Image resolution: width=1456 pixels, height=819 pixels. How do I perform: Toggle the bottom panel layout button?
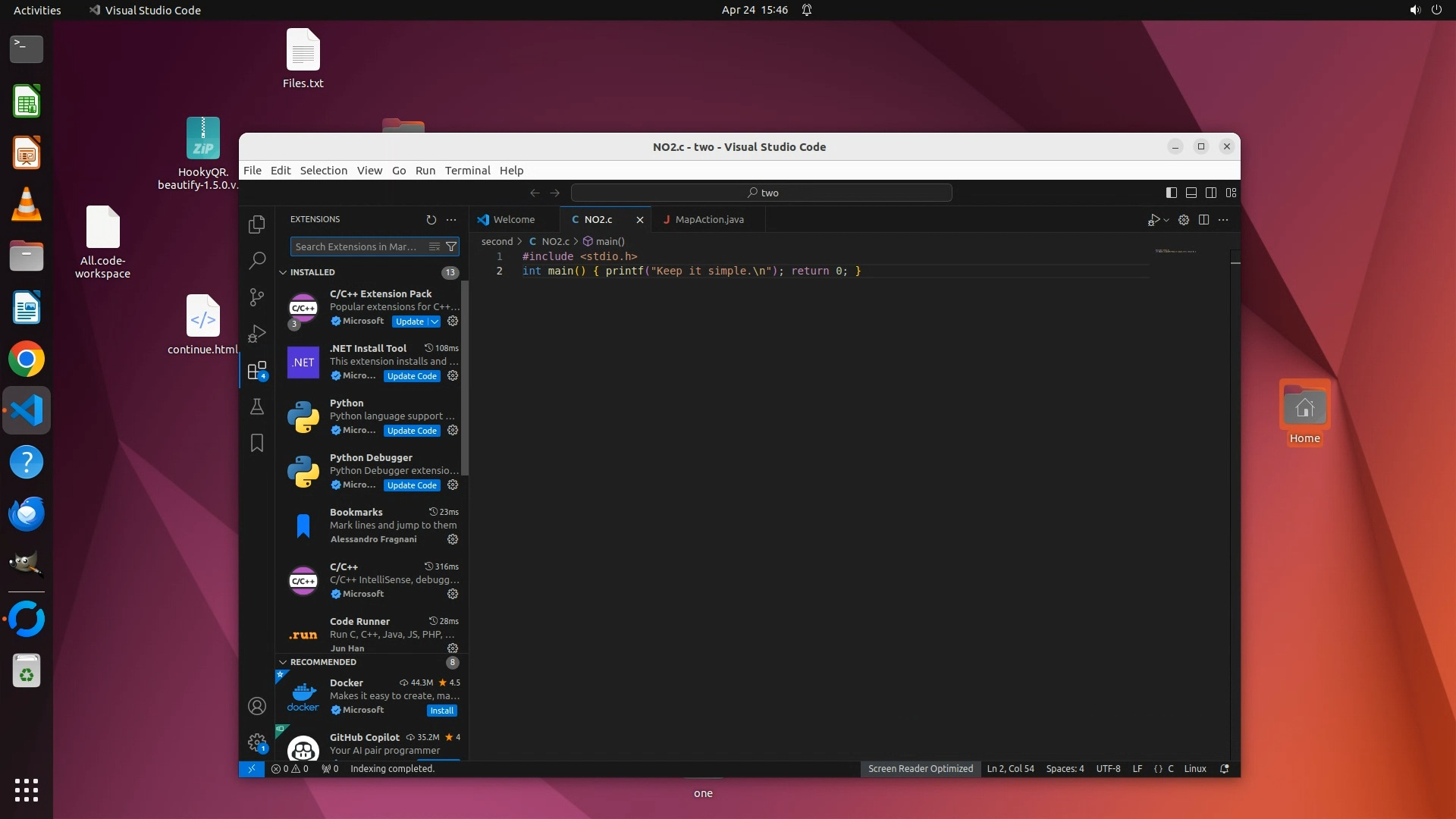tap(1191, 193)
